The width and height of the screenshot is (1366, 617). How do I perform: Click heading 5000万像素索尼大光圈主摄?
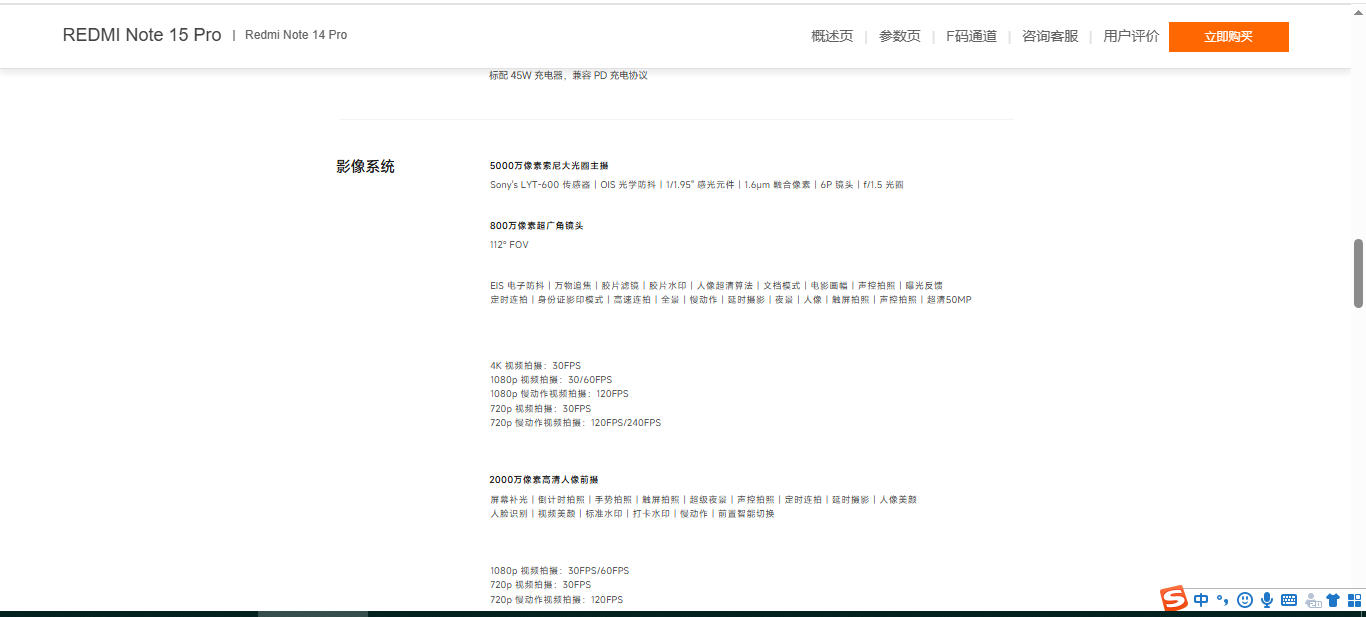[x=549, y=166]
